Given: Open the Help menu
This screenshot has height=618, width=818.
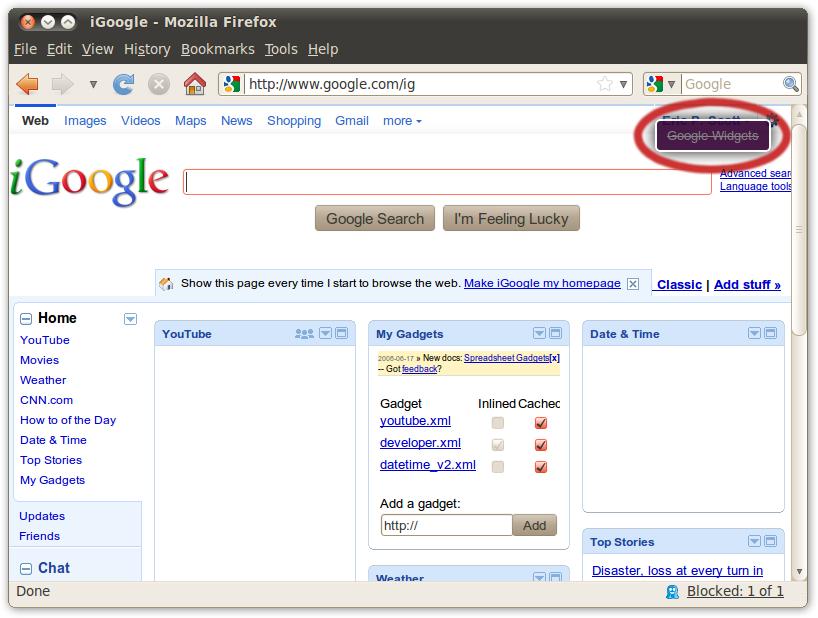Looking at the screenshot, I should 323,49.
